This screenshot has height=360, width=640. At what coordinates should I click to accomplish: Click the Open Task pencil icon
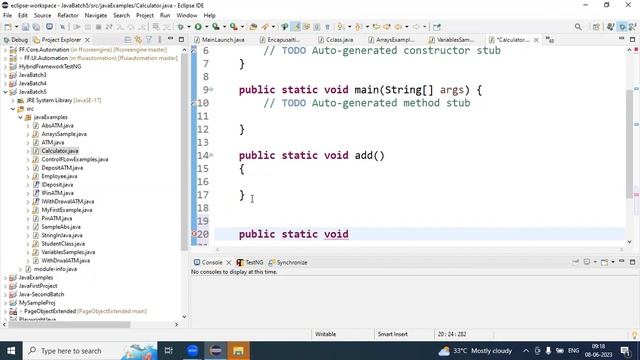click(265, 27)
